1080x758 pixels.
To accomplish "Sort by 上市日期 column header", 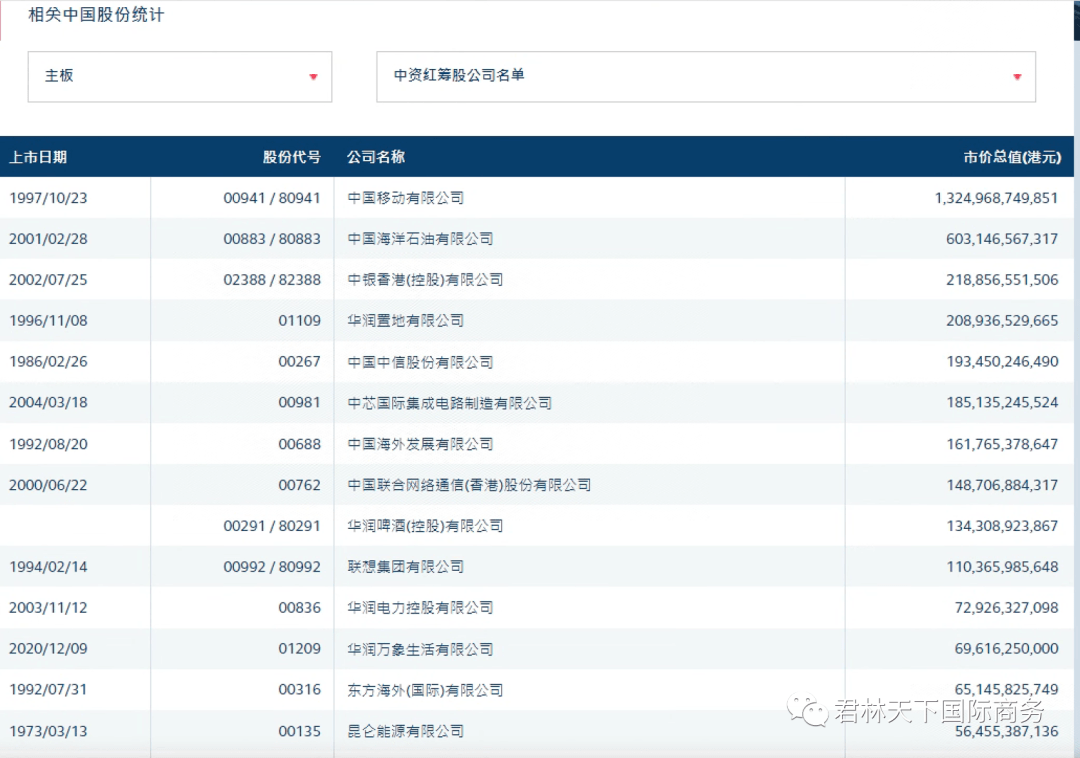I will [x=38, y=157].
